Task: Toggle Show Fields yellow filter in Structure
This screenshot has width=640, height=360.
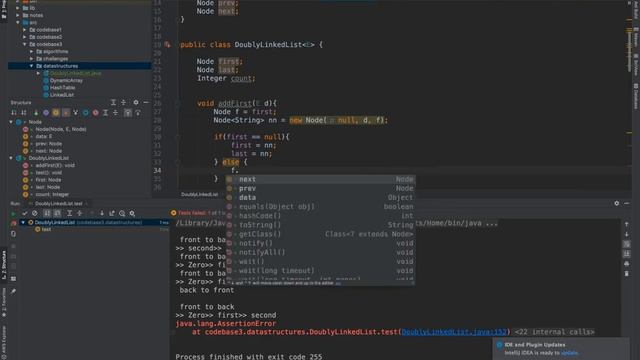Action: pos(56,112)
